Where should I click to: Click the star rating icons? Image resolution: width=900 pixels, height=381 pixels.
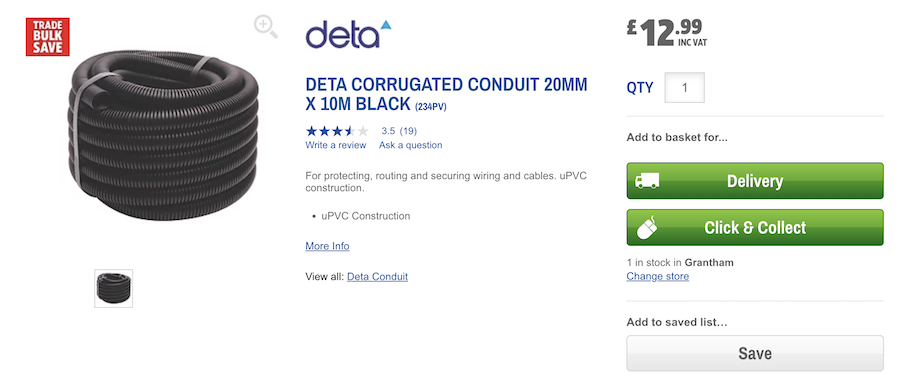pos(337,131)
